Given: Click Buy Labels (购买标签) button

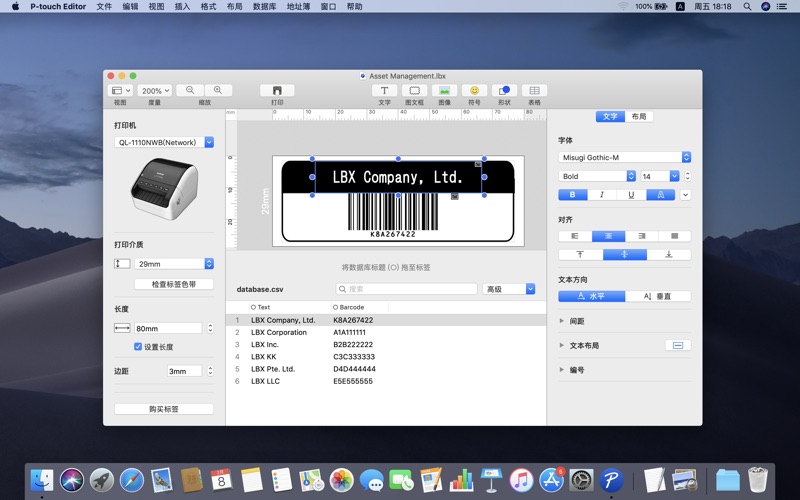Looking at the screenshot, I should click(x=164, y=409).
